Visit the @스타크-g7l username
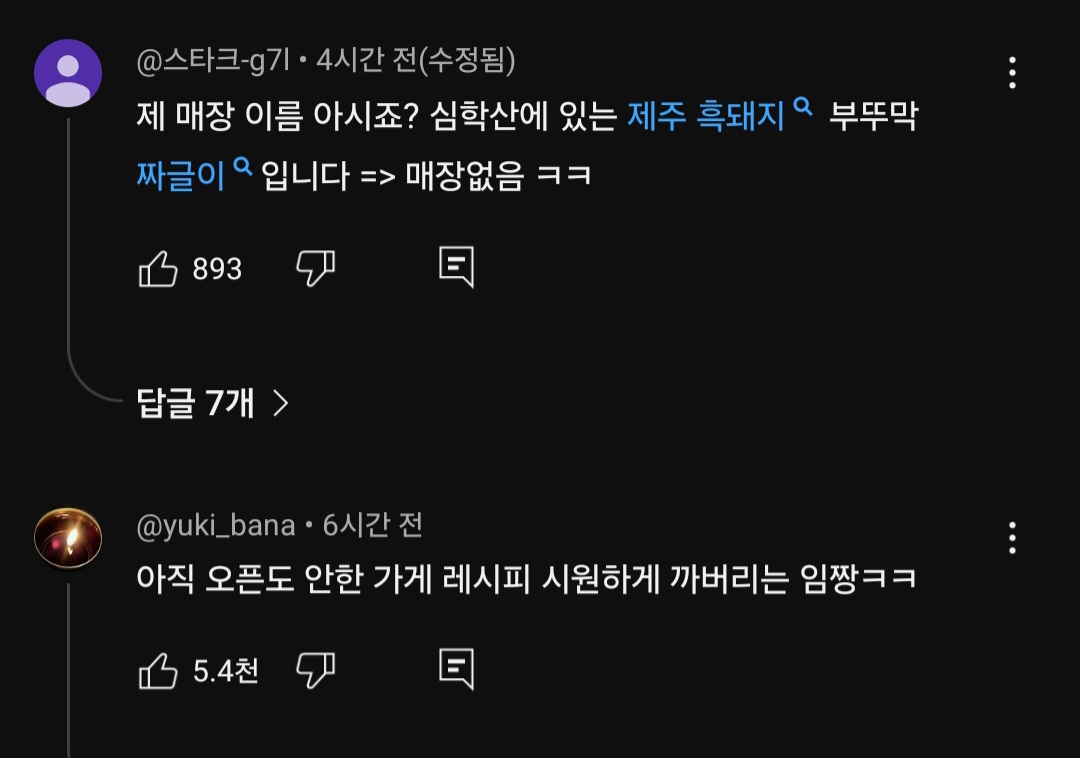The height and width of the screenshot is (758, 1080). 213,62
